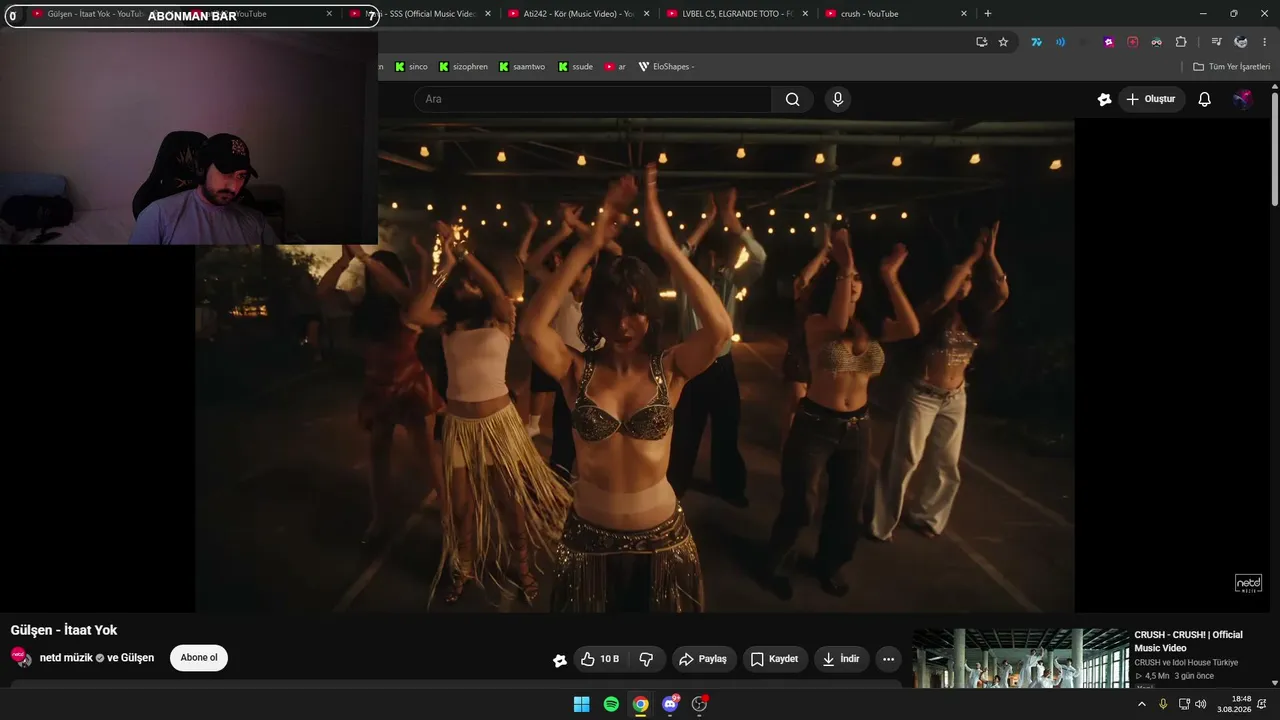Viewport: 1280px width, 720px height.
Task: Open Windows Start menu
Action: click(x=581, y=704)
